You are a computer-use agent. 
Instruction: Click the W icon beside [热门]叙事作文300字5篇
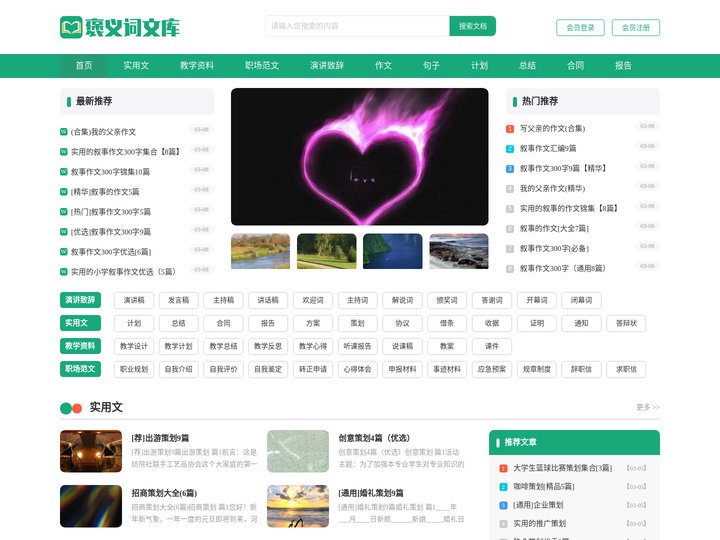click(64, 212)
